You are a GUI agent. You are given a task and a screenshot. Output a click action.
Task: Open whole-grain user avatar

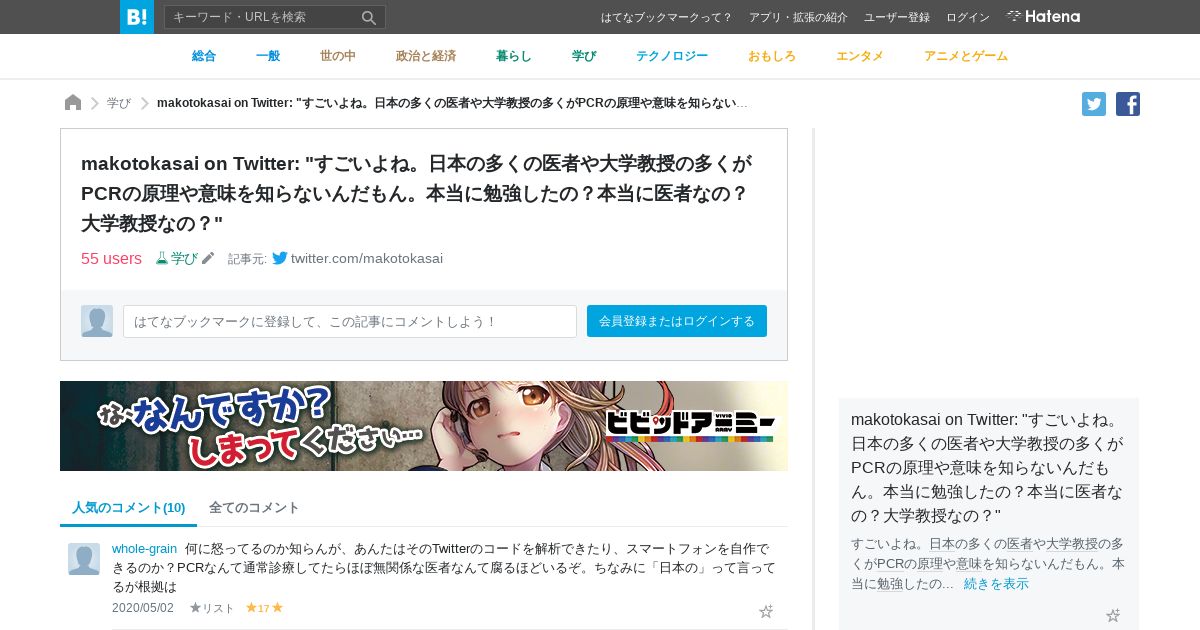pos(84,559)
